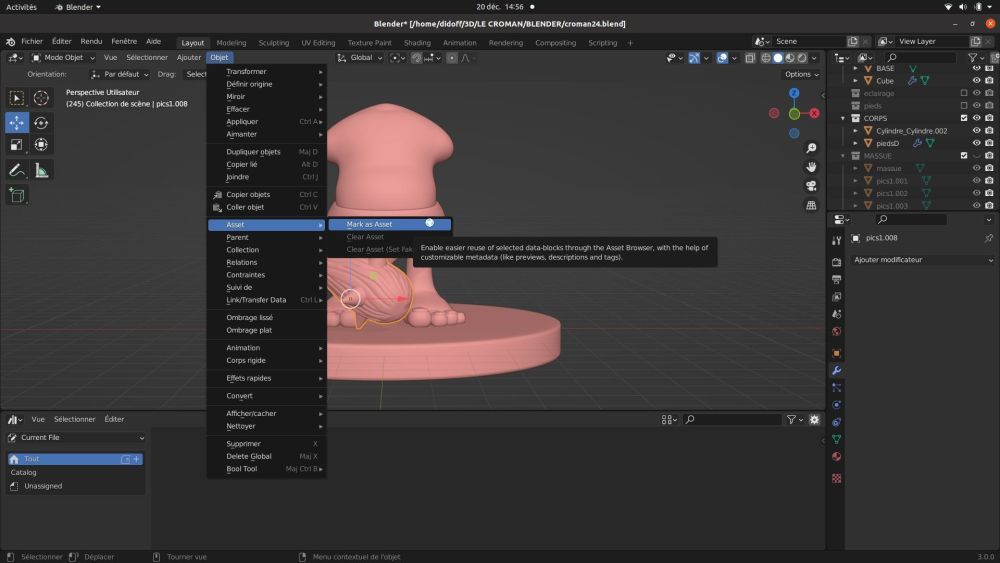Hide the Cube object via eye icon
The height and width of the screenshot is (563, 1000).
tap(976, 81)
